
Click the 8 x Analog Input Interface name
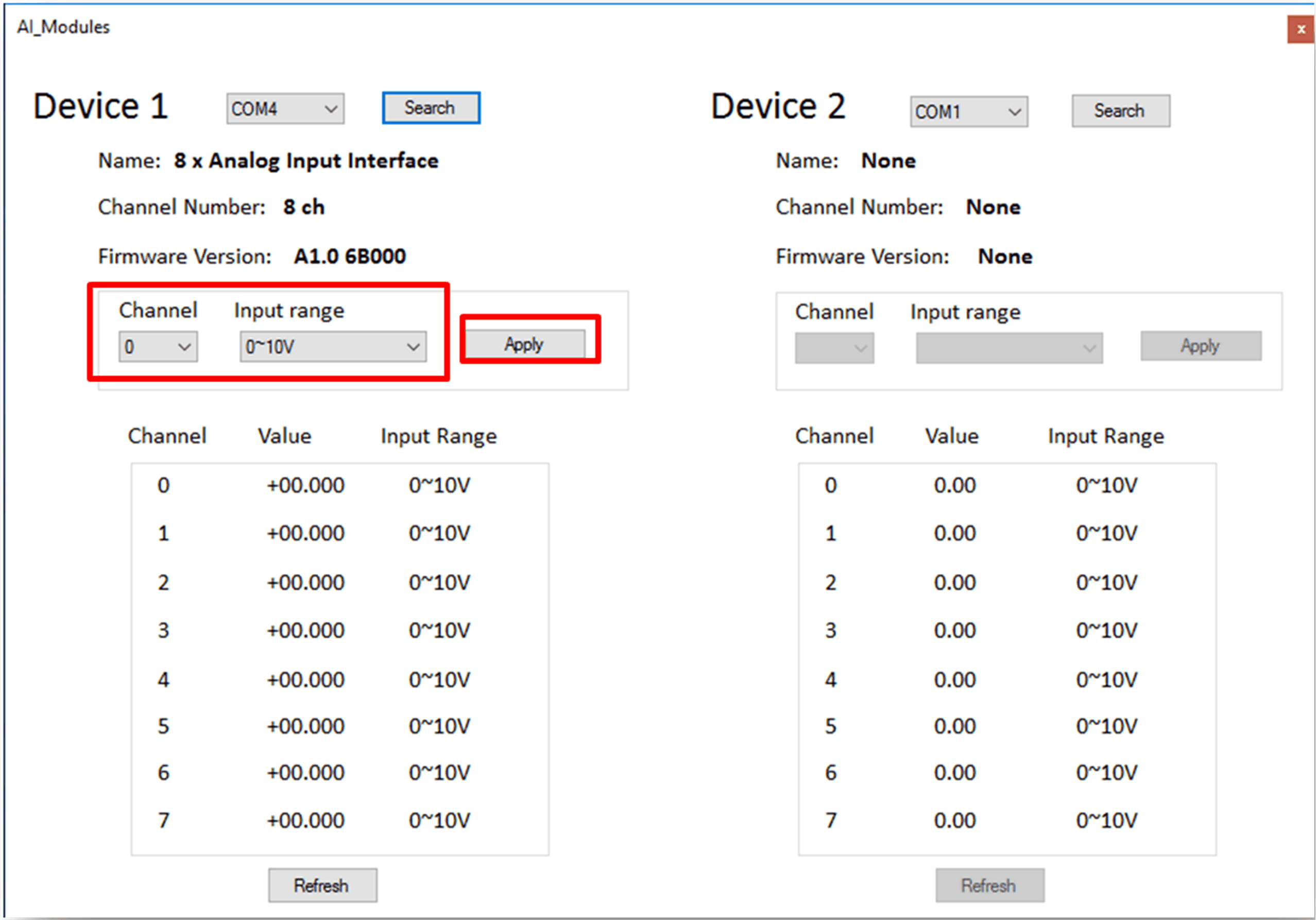tap(306, 161)
